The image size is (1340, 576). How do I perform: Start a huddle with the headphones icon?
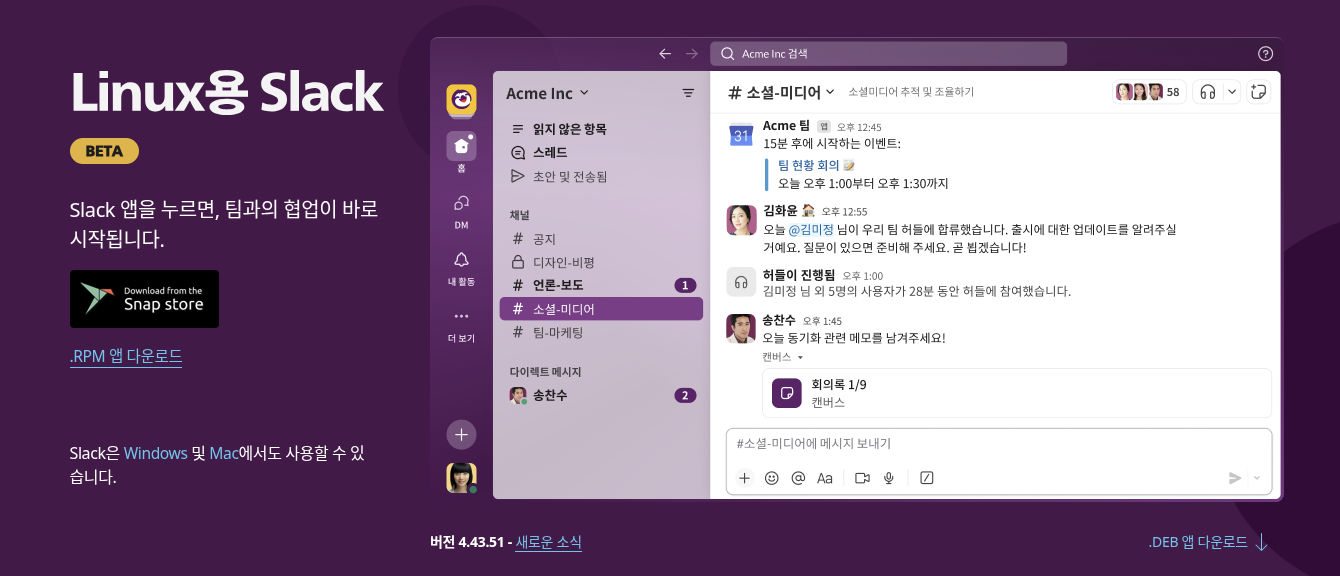click(1208, 92)
